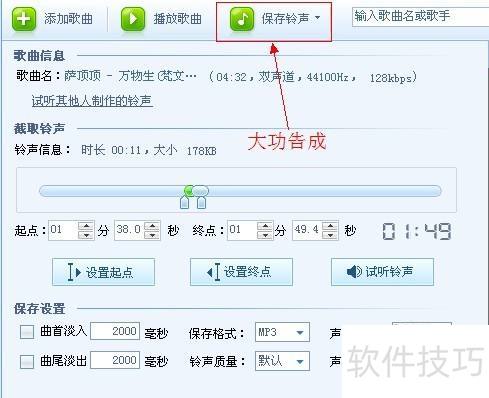This screenshot has width=489, height=398.
Task: Click the 试听铃声 preview button
Action: coord(382,272)
